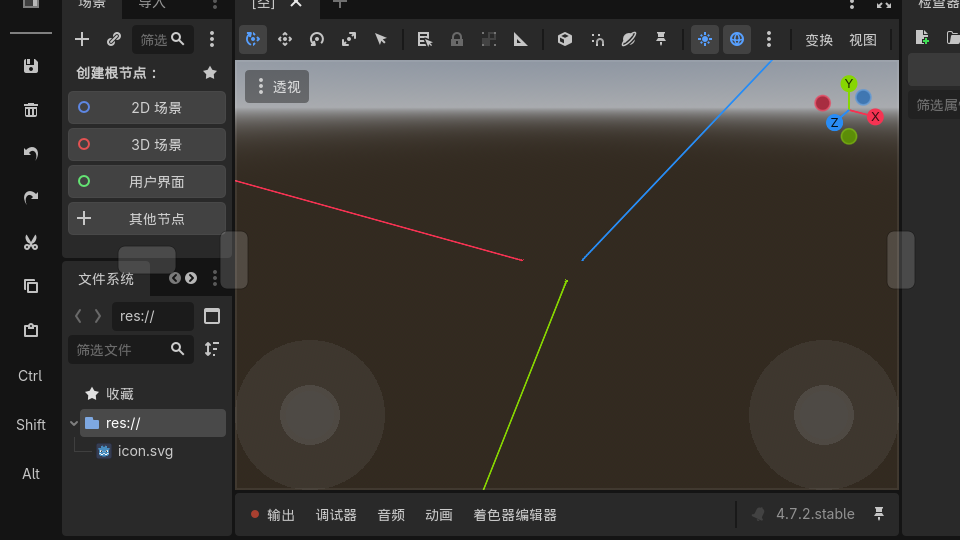Click the list select mode icon

(424, 39)
